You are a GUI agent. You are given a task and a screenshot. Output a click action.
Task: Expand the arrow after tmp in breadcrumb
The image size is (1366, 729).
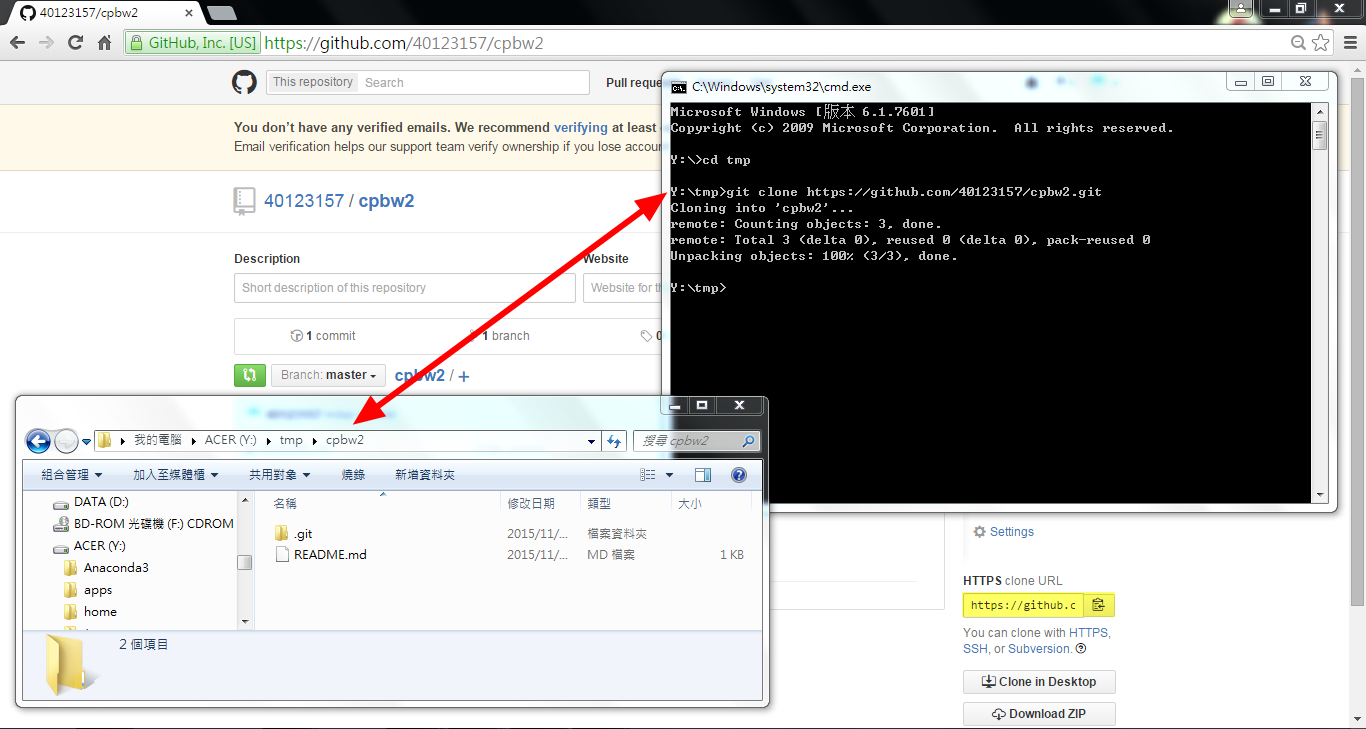(314, 441)
